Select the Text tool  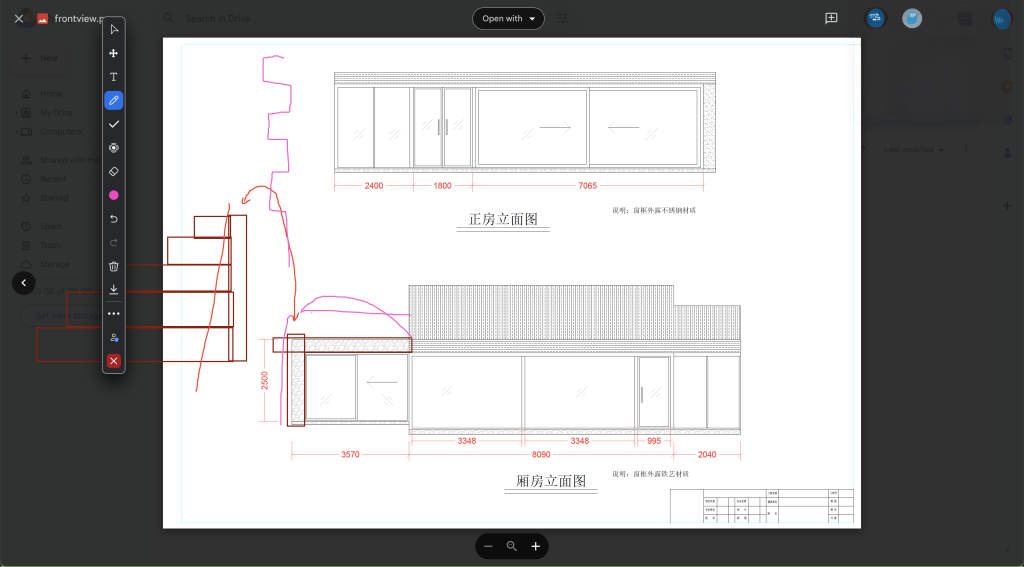114,77
